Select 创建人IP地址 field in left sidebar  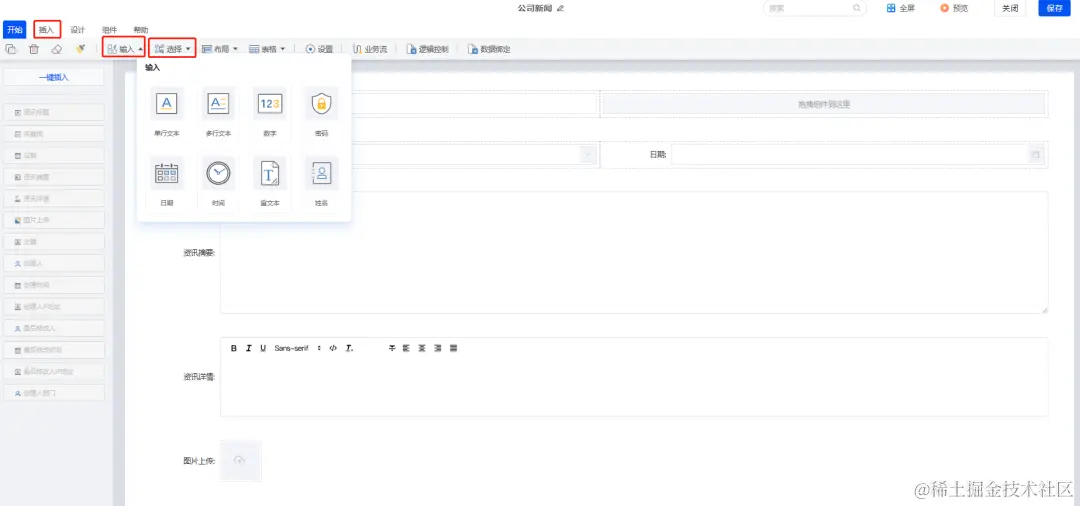[x=54, y=306]
